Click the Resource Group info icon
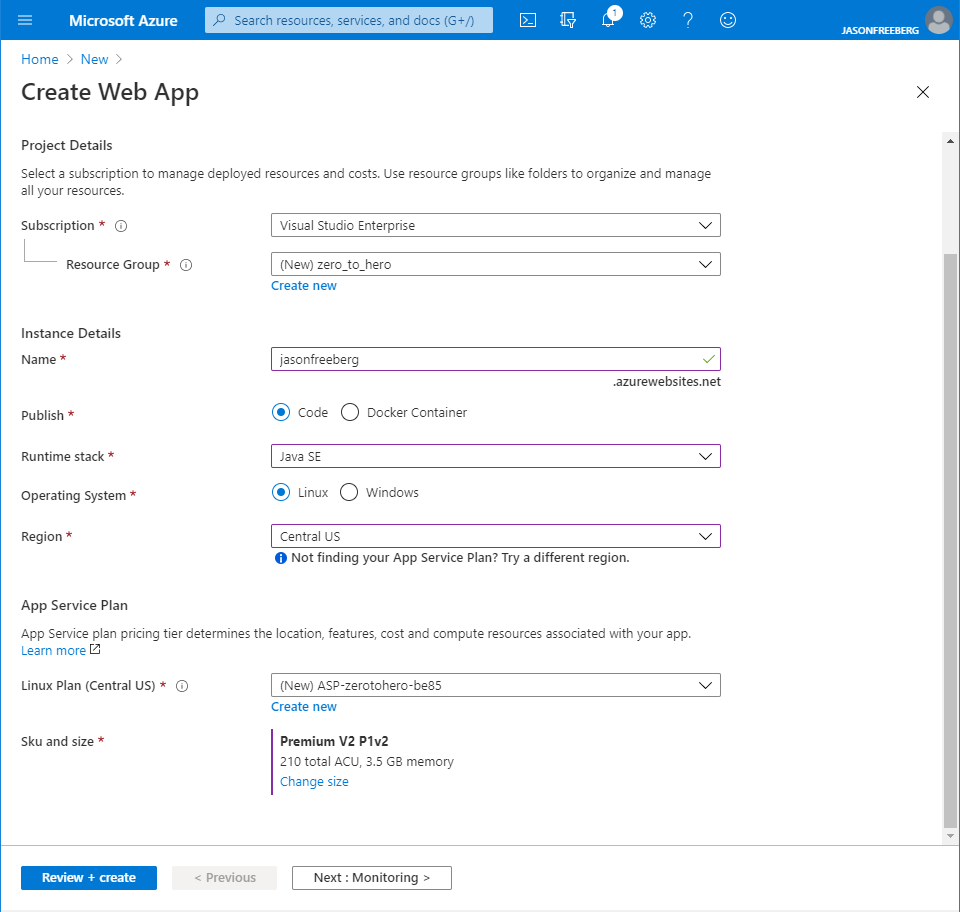Screen dimensions: 960x912 click(x=187, y=264)
